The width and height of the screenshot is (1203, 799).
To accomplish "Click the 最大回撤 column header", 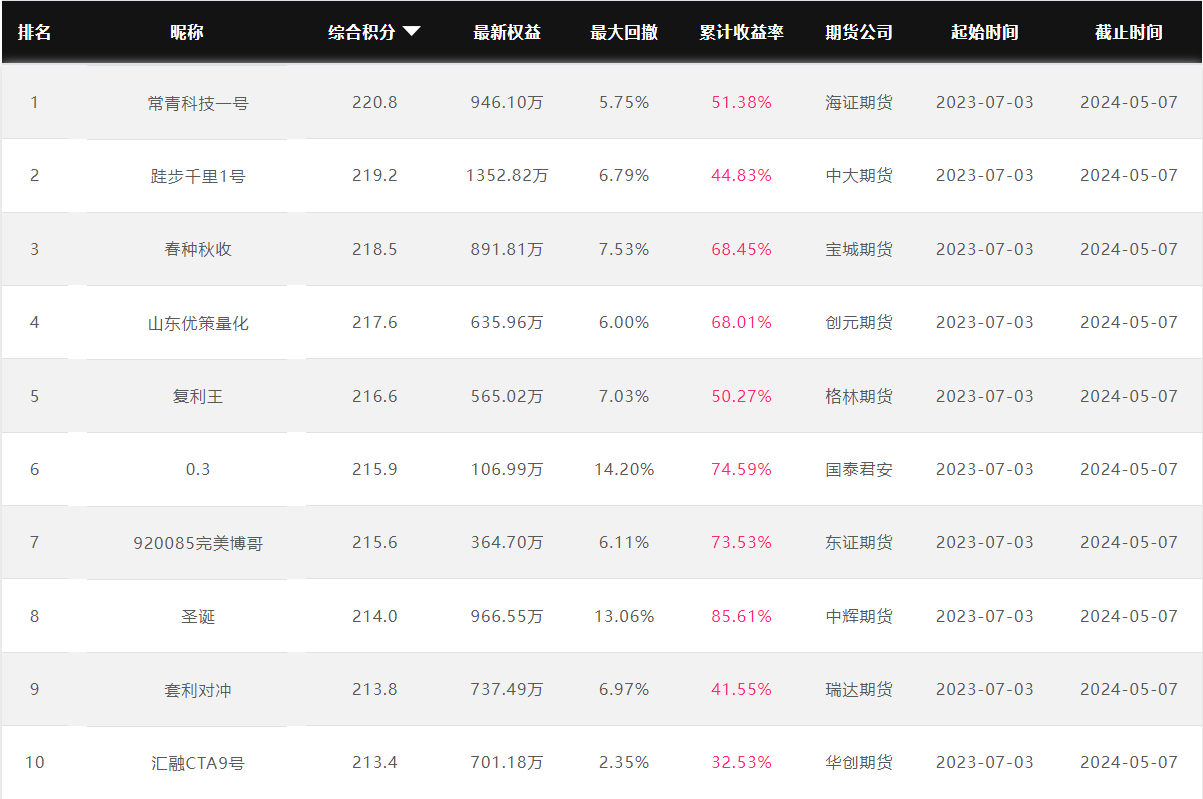I will point(624,32).
